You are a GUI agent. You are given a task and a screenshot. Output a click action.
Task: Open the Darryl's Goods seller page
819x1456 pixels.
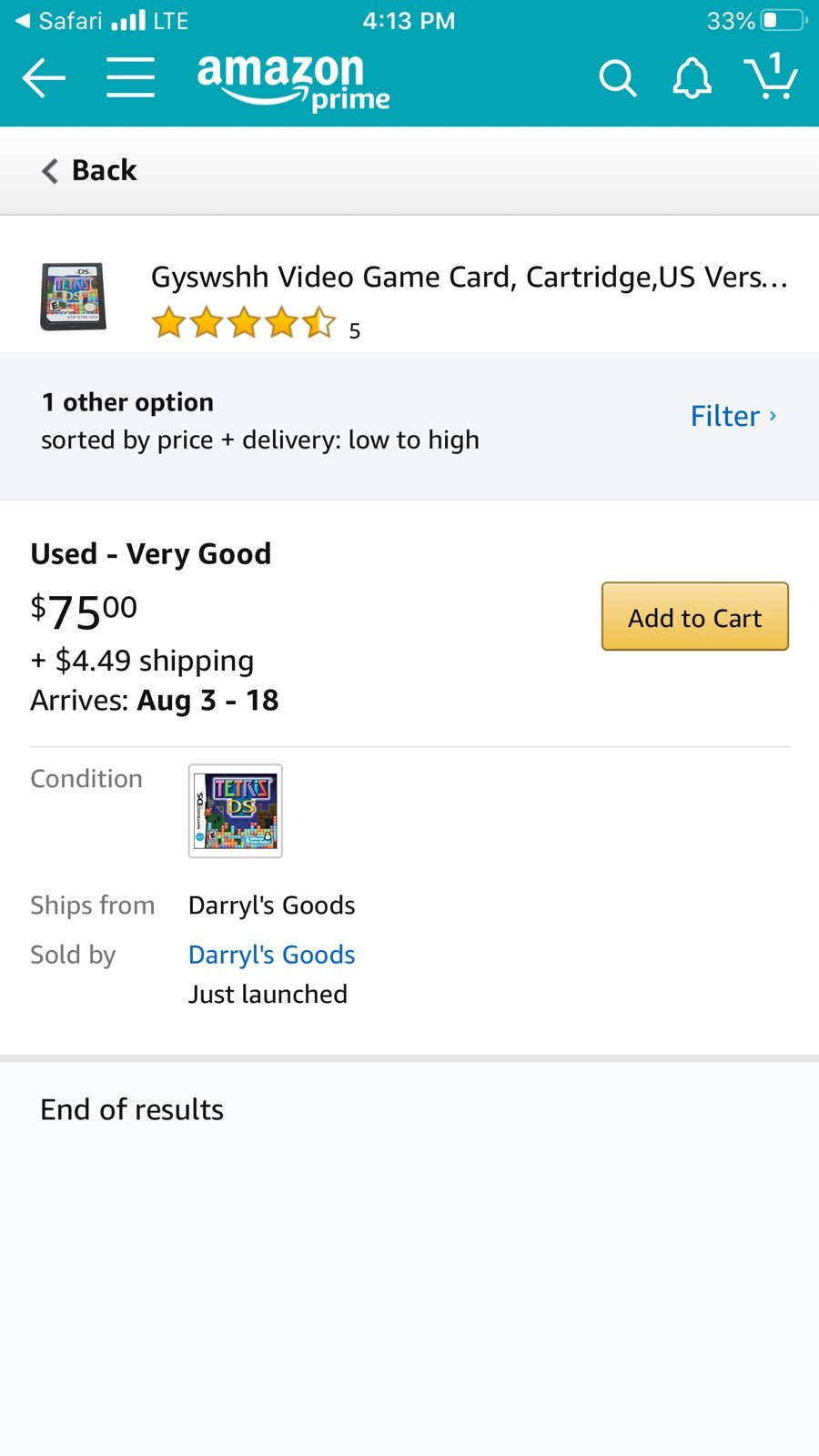click(271, 955)
